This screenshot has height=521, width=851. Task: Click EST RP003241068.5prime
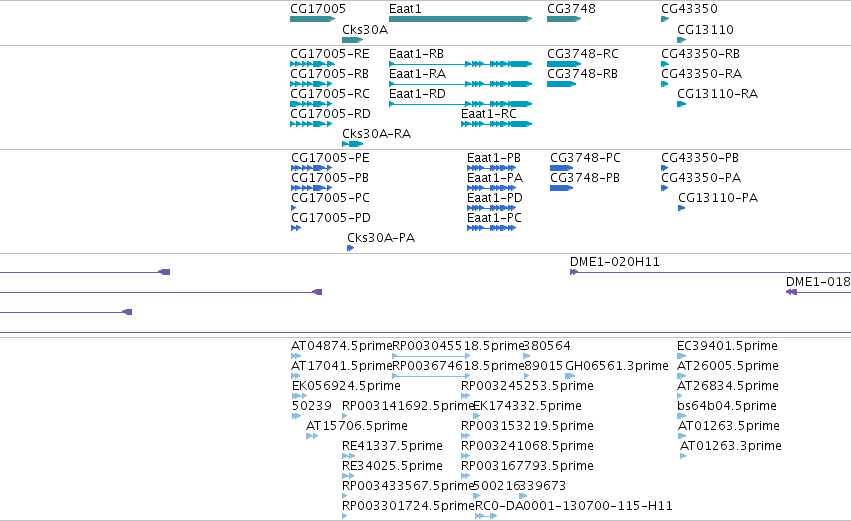[x=466, y=456]
